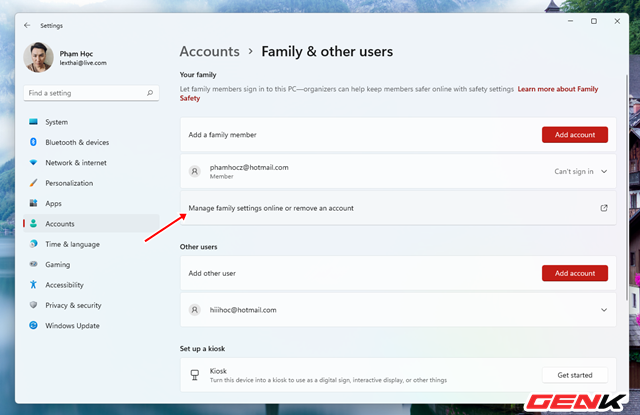Viewport: 640px width, 415px height.
Task: Open Gaming settings
Action: (91, 264)
